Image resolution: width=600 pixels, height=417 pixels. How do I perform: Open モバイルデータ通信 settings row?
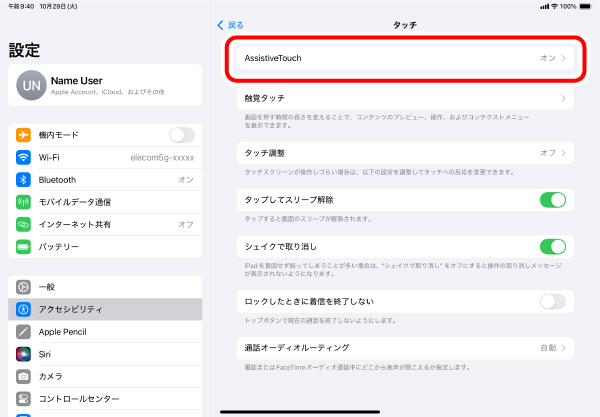pos(105,202)
